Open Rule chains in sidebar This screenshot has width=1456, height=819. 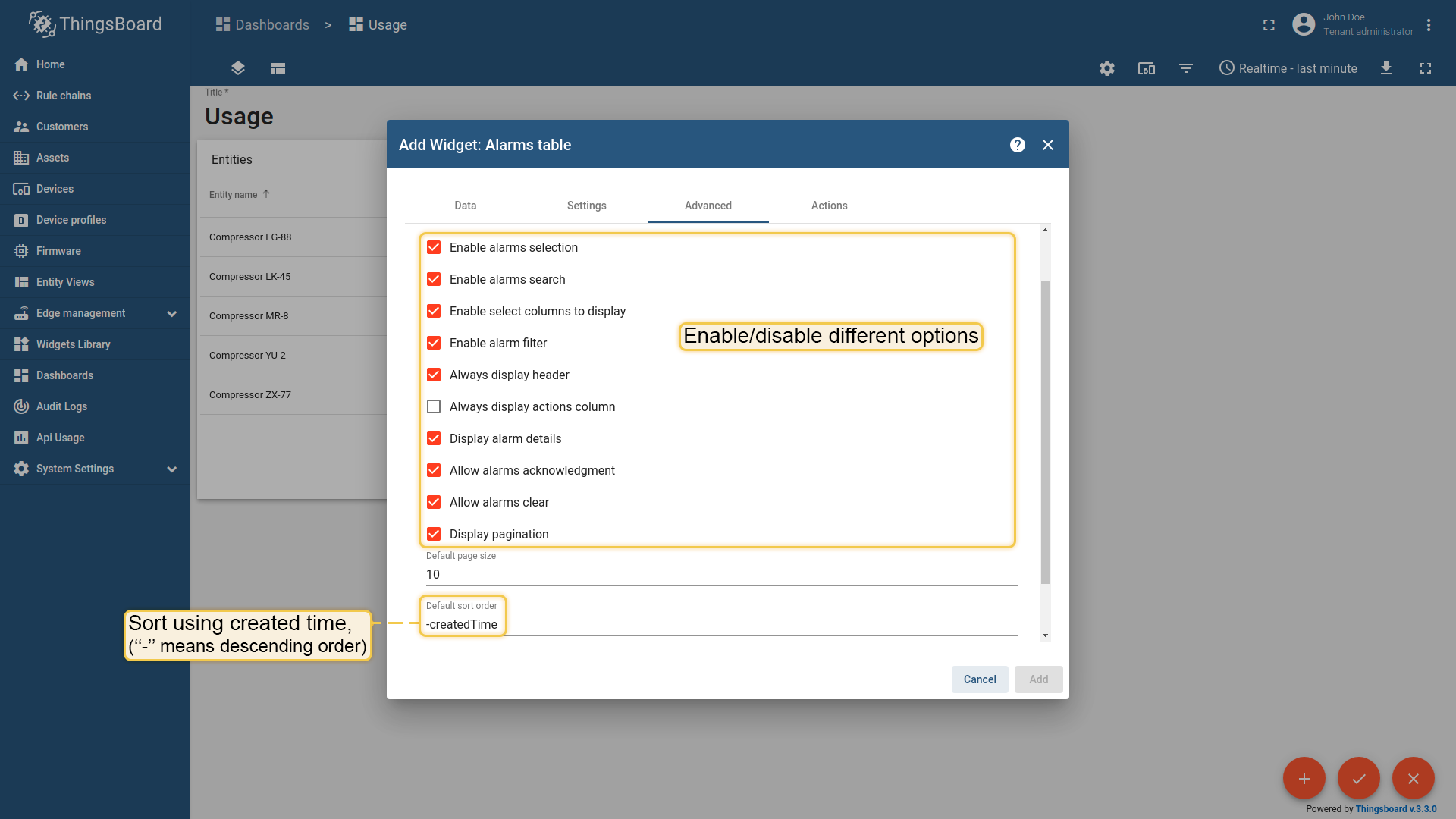click(x=94, y=96)
